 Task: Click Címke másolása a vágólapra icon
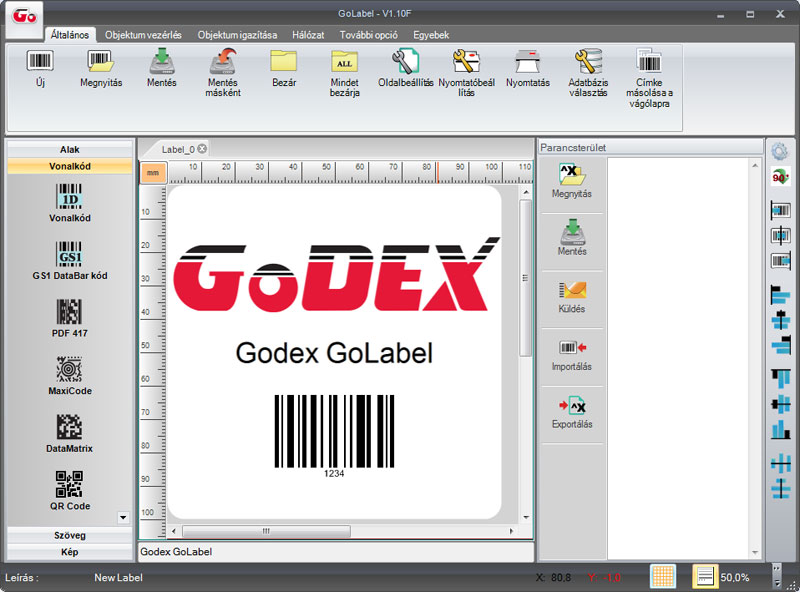click(649, 61)
